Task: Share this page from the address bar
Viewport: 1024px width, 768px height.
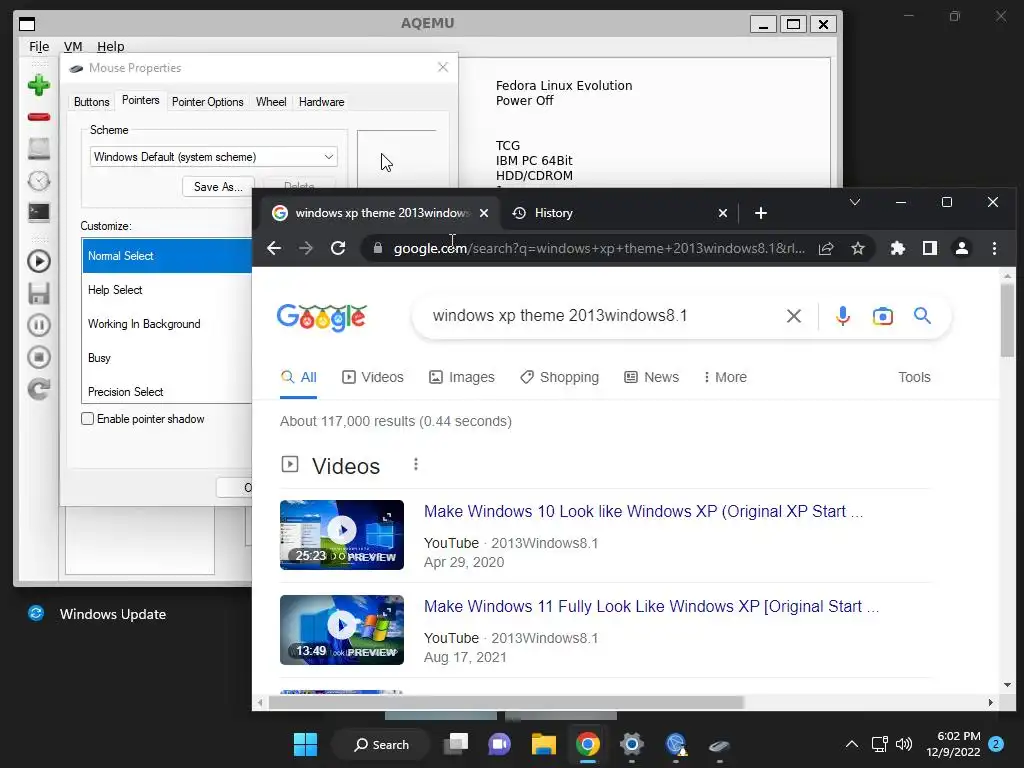Action: click(x=826, y=248)
